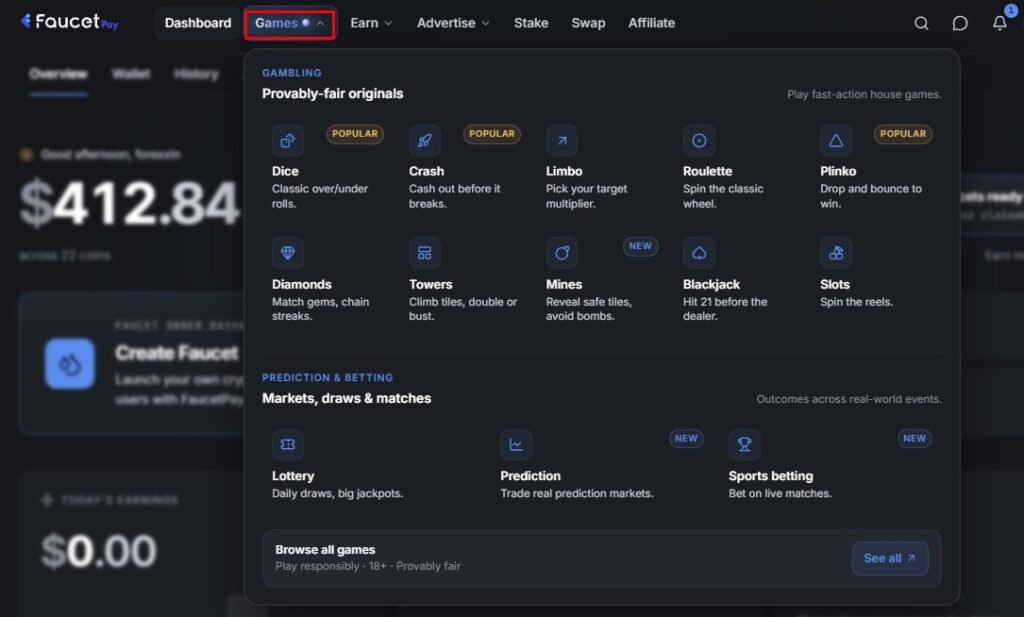
Task: Open the Diamonds game title
Action: 302,284
